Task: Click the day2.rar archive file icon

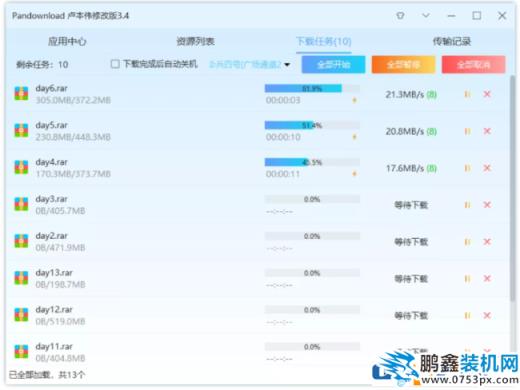Action: pos(21,241)
